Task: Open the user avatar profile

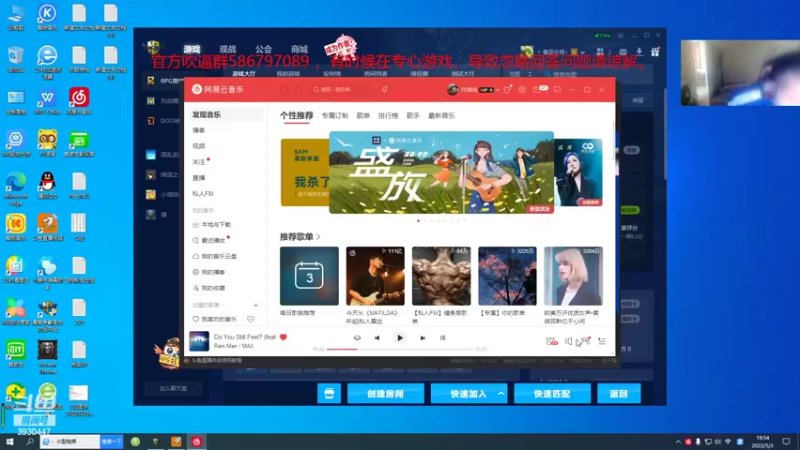Action: (452, 89)
